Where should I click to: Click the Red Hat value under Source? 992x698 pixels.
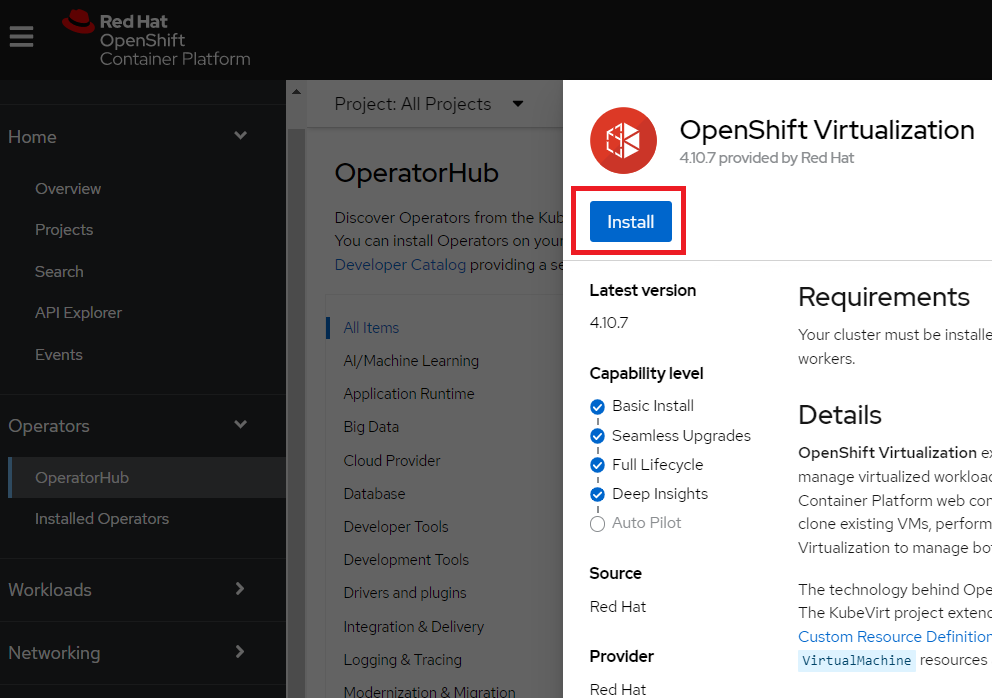(617, 607)
